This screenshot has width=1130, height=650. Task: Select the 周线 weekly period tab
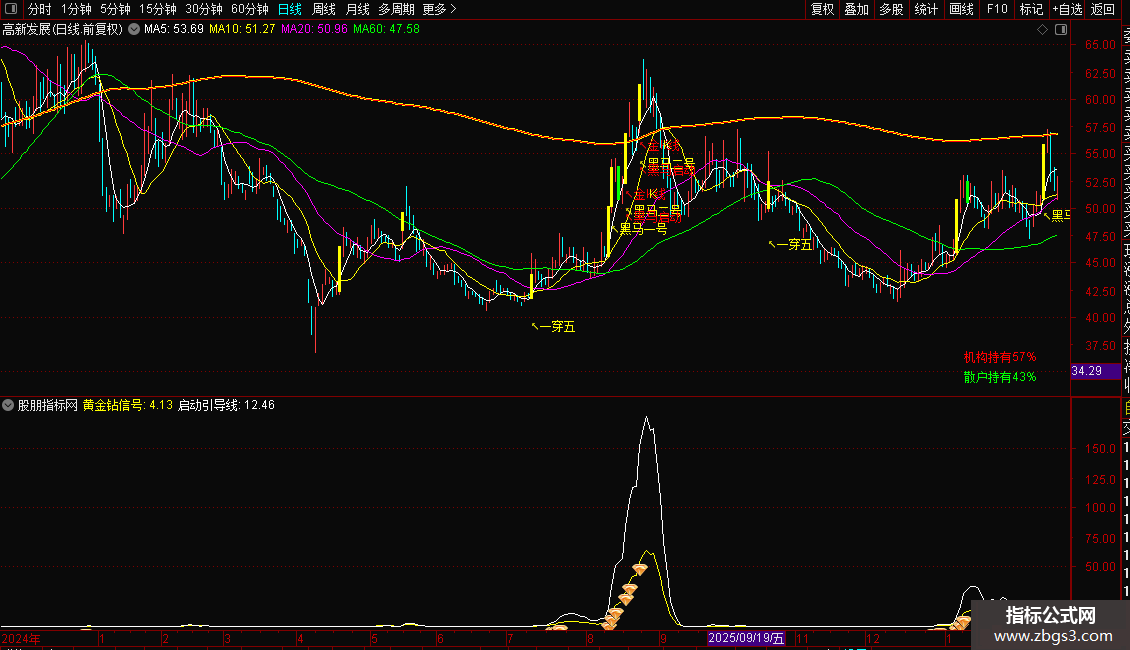pos(324,9)
